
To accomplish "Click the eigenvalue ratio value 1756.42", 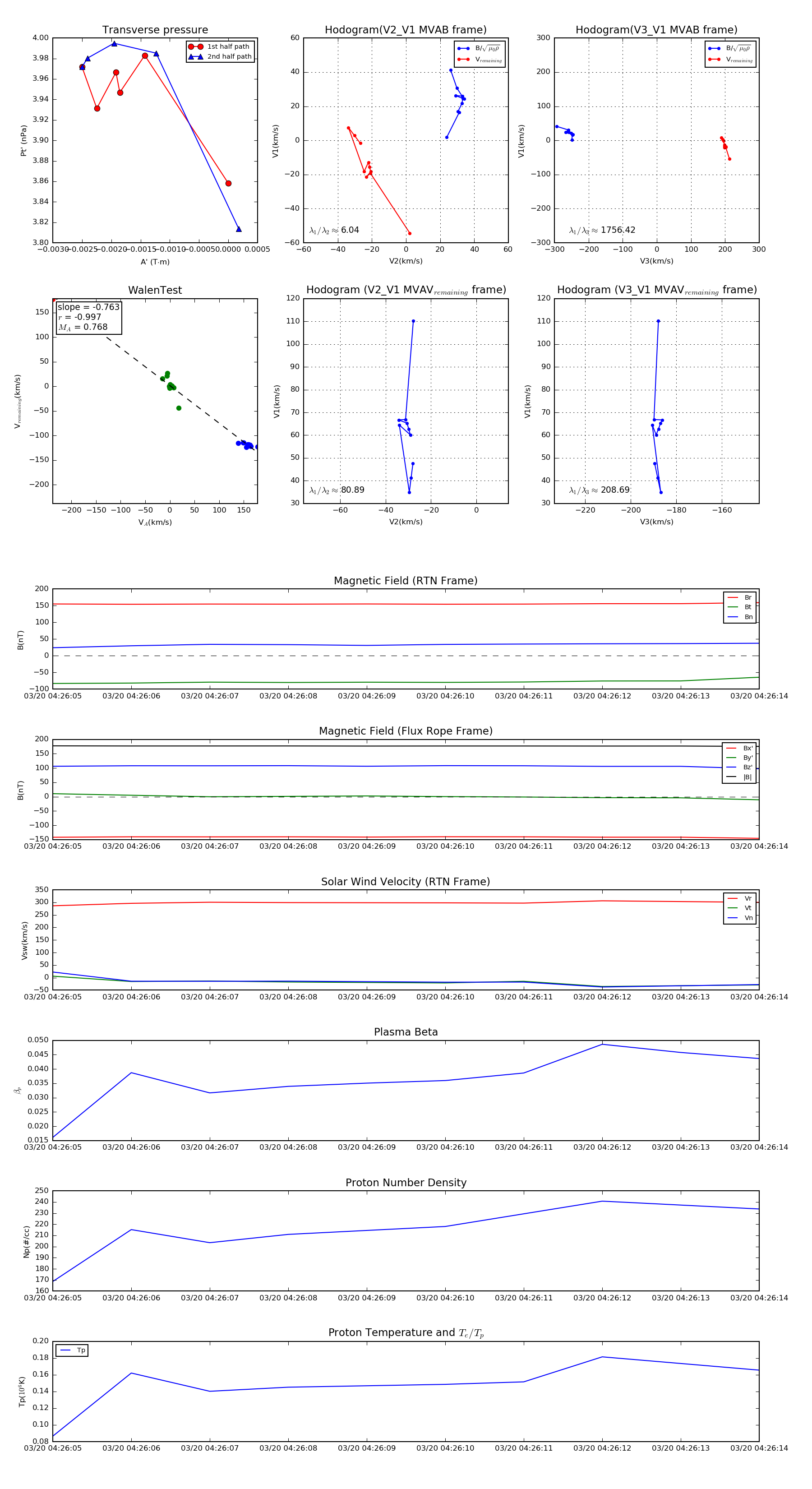I will (x=618, y=230).
